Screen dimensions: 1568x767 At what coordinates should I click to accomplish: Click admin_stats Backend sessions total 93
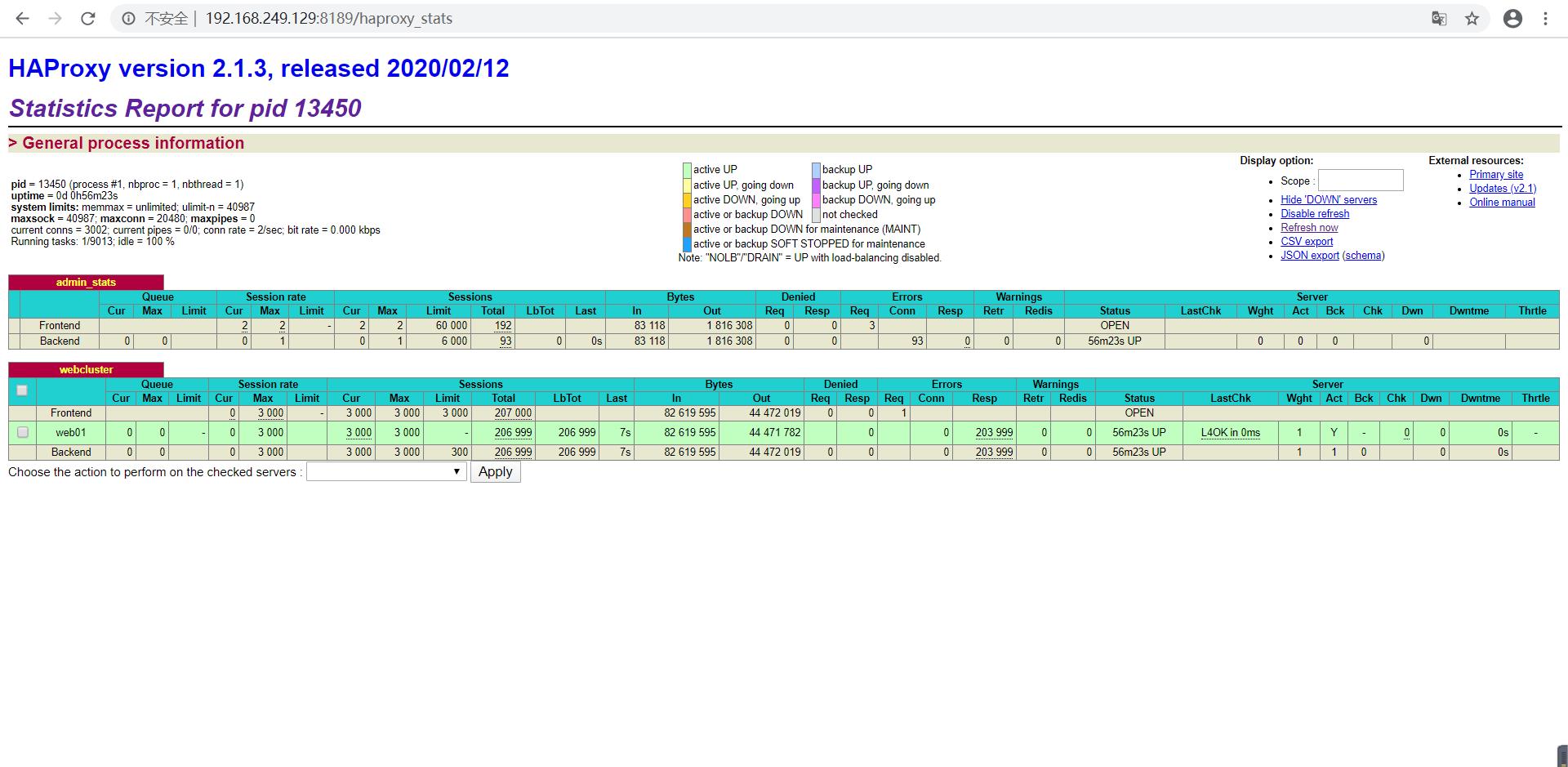pyautogui.click(x=506, y=341)
